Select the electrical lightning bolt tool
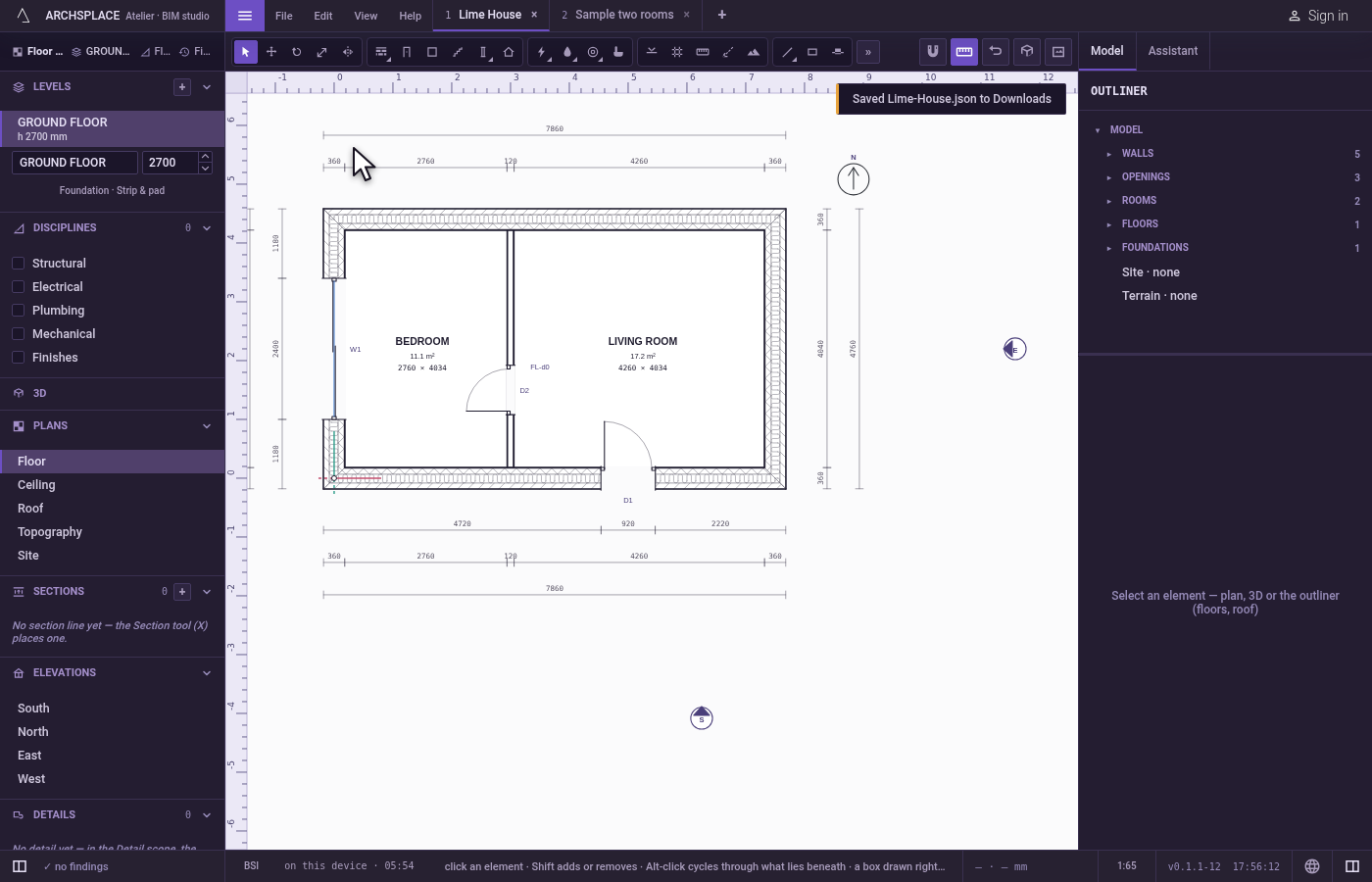 [542, 52]
